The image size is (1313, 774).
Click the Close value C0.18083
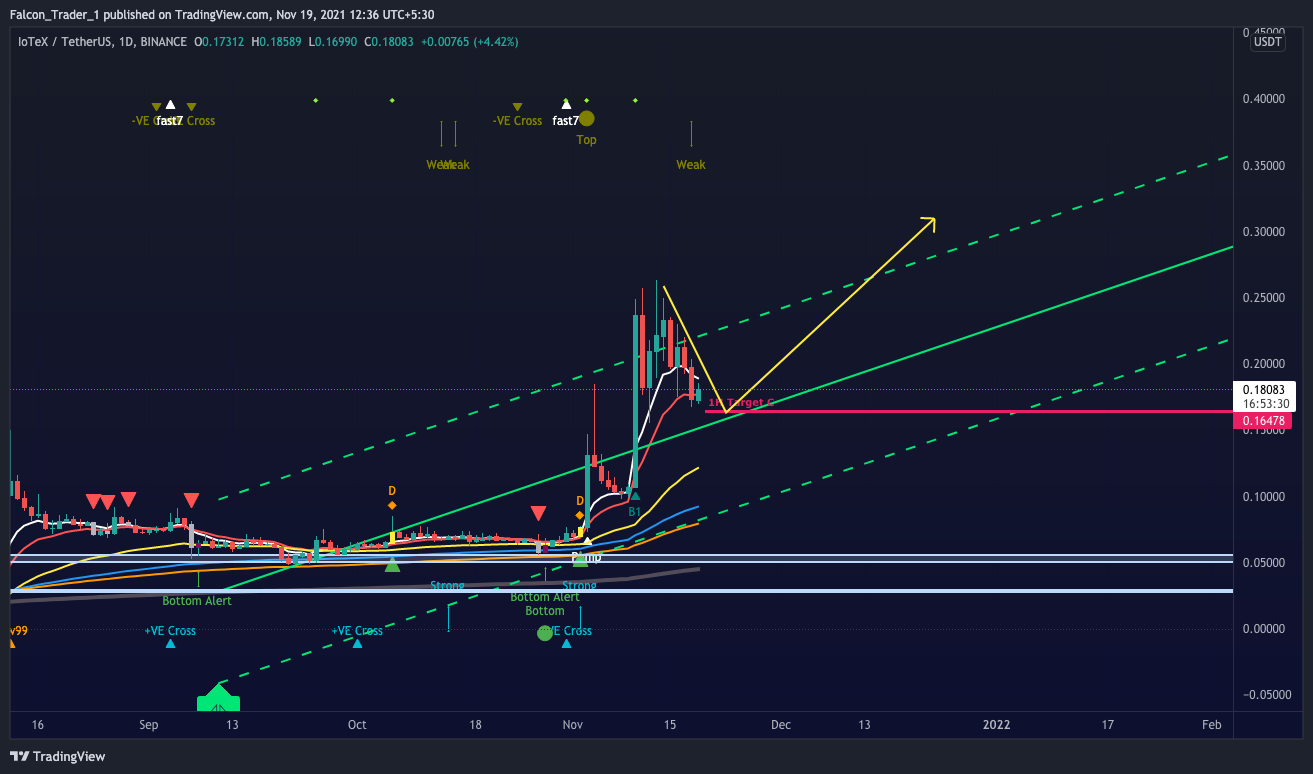point(391,42)
